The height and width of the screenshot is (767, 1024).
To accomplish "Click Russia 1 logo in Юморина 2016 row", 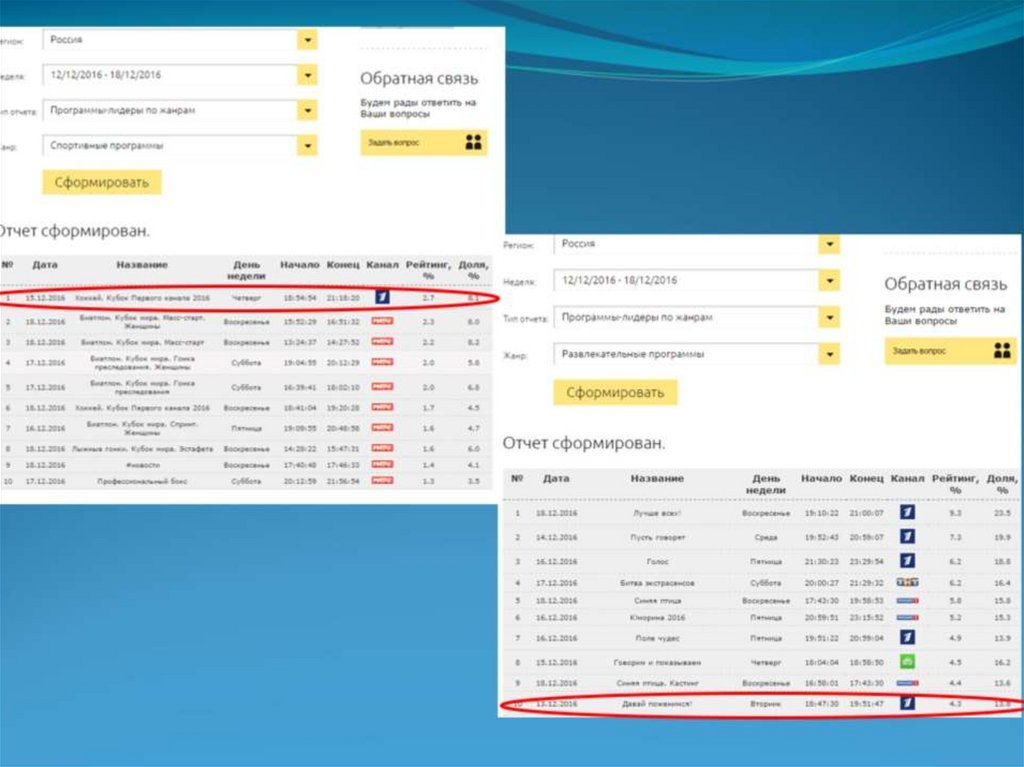I will coord(907,617).
